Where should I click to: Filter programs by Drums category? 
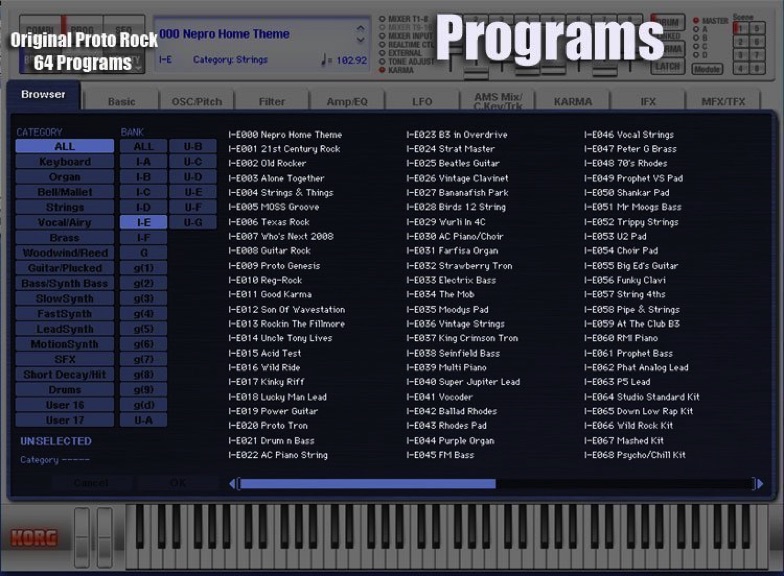coord(64,390)
